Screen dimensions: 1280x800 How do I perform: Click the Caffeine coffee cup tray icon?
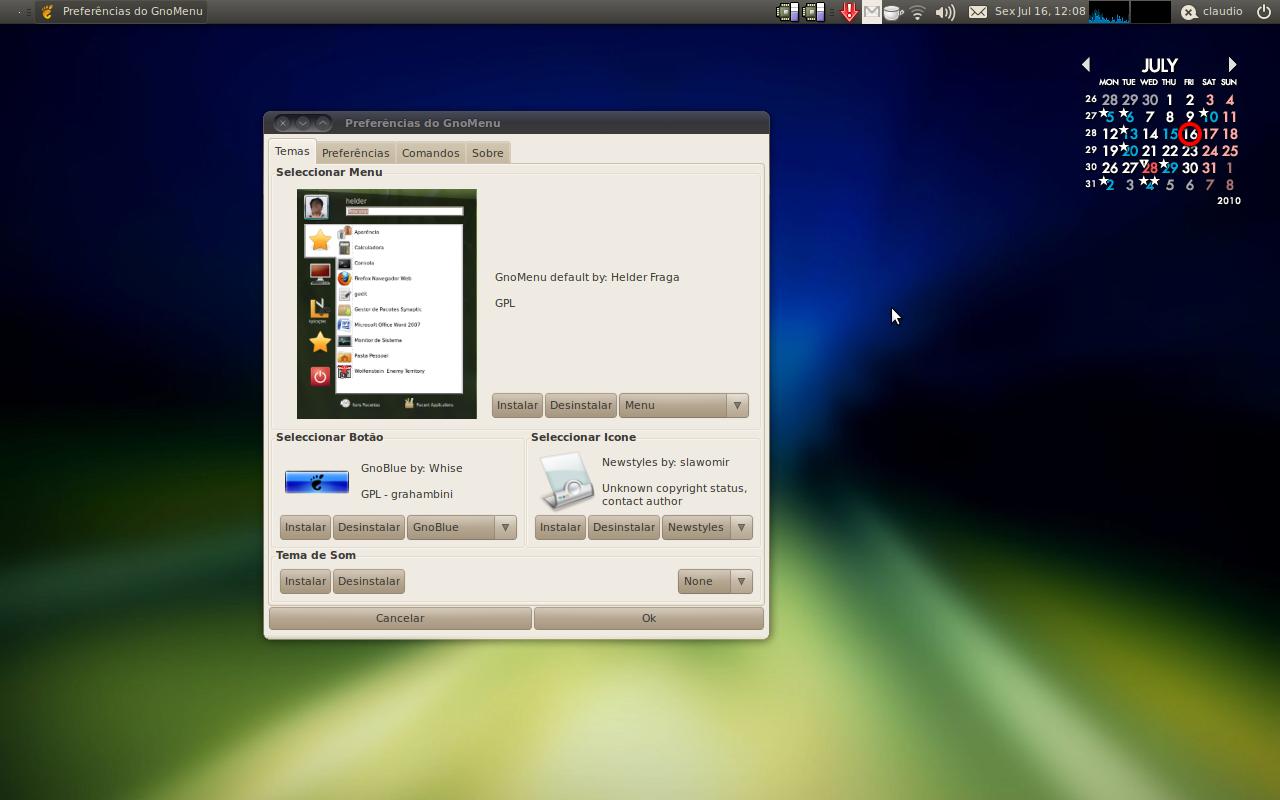pyautogui.click(x=894, y=12)
